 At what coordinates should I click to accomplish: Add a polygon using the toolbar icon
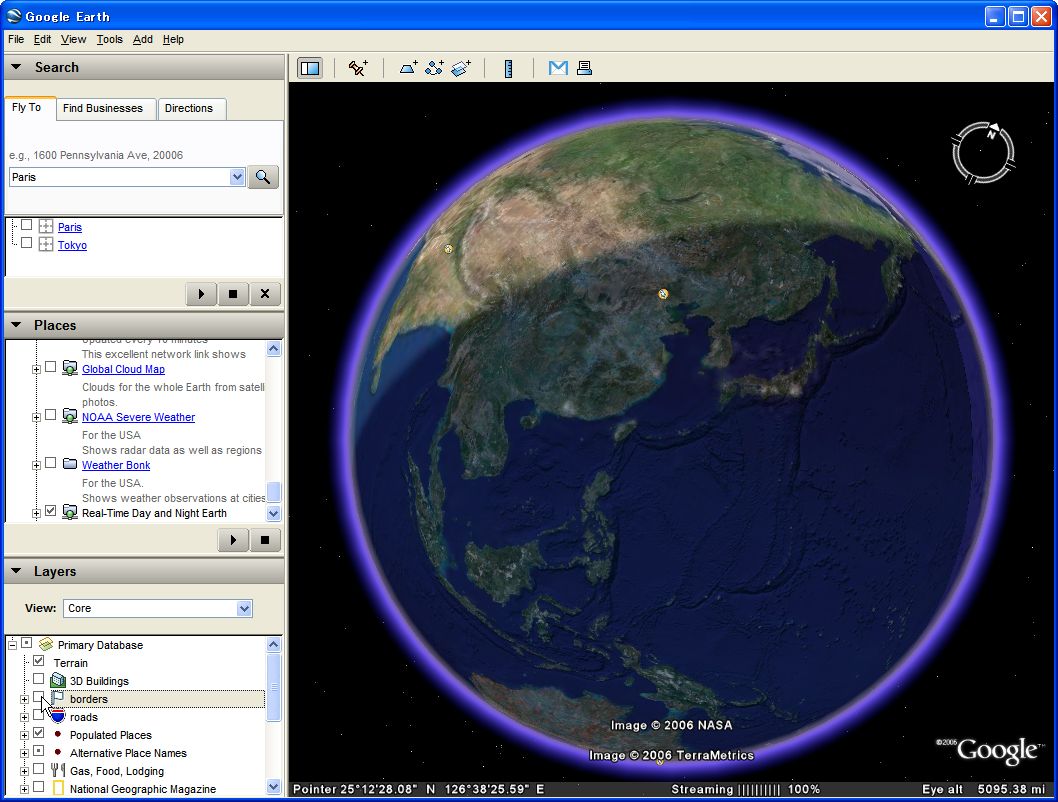[408, 68]
